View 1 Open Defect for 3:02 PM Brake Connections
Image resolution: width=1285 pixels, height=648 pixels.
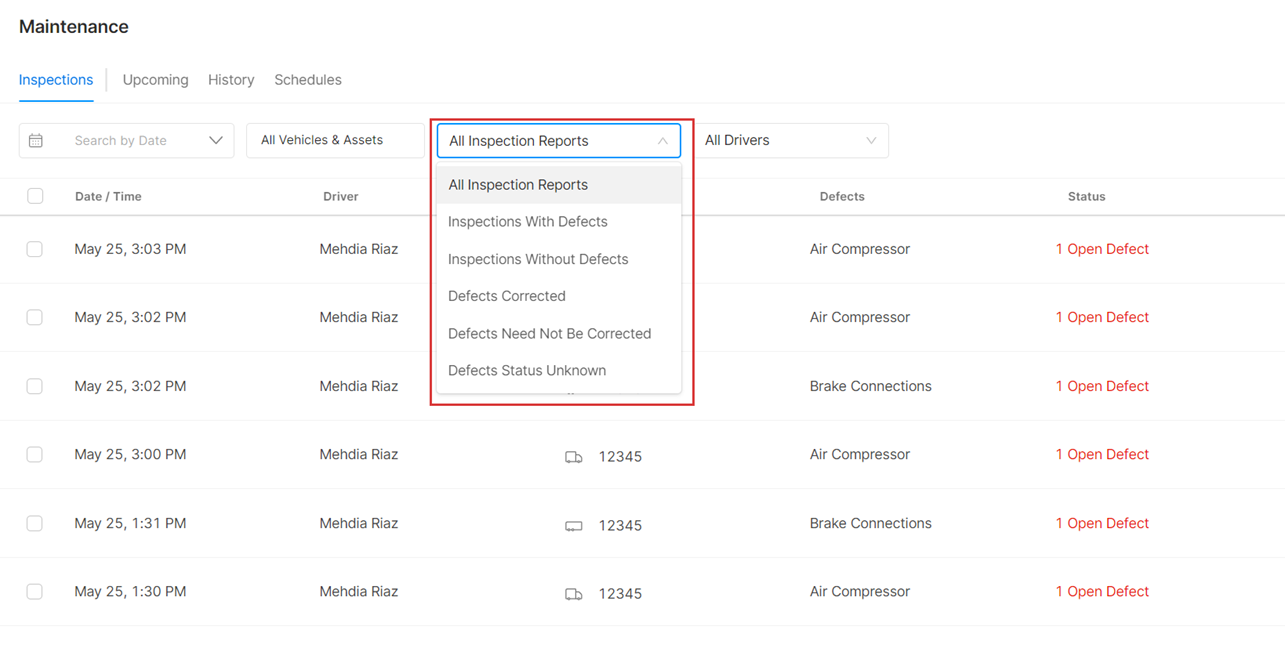pyautogui.click(x=1102, y=386)
